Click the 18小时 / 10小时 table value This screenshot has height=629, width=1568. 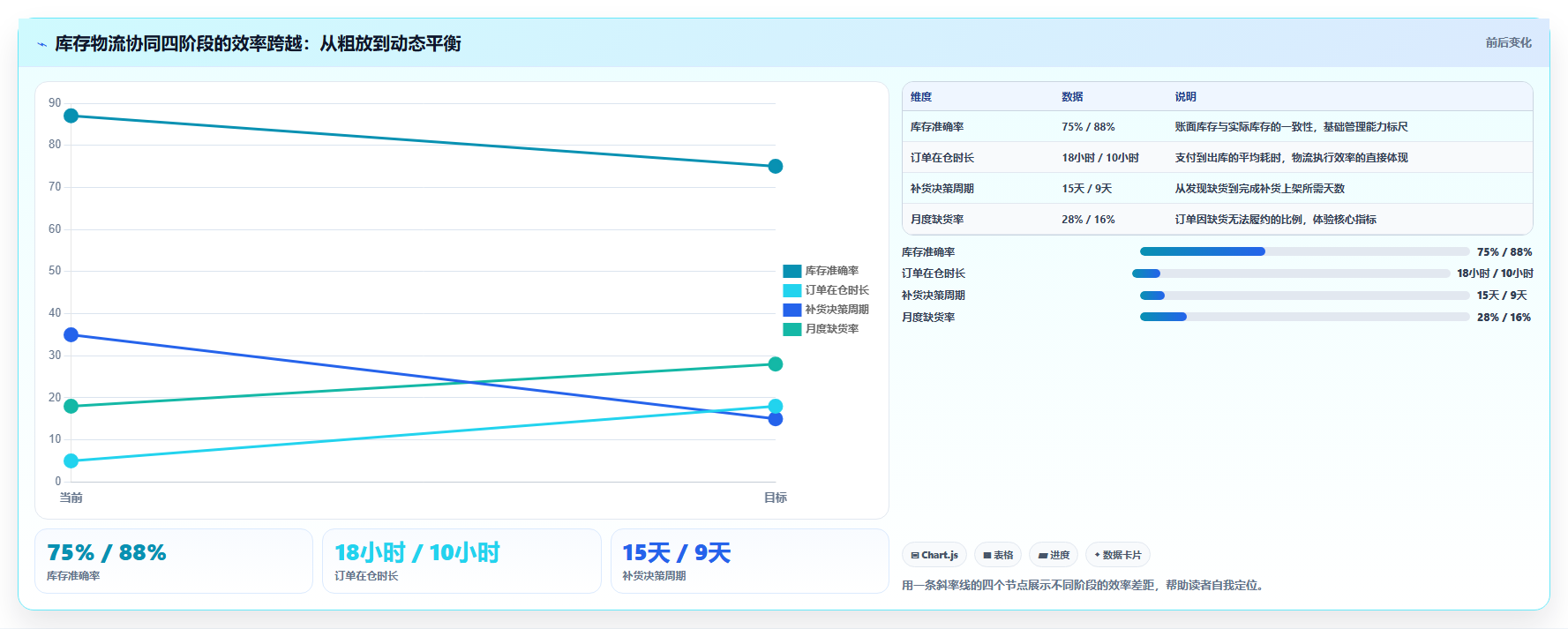click(x=1100, y=158)
